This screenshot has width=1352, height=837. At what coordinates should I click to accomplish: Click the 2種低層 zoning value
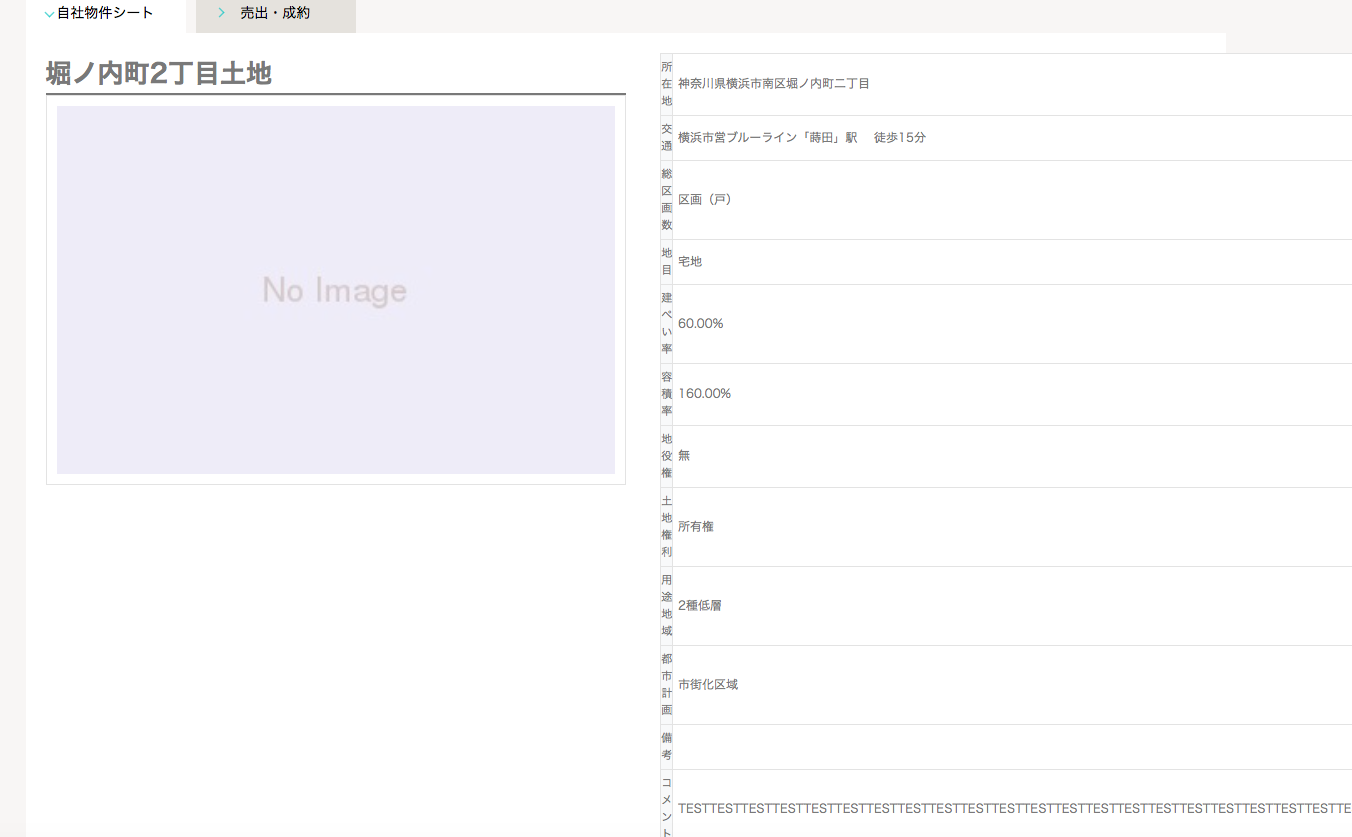pos(700,606)
